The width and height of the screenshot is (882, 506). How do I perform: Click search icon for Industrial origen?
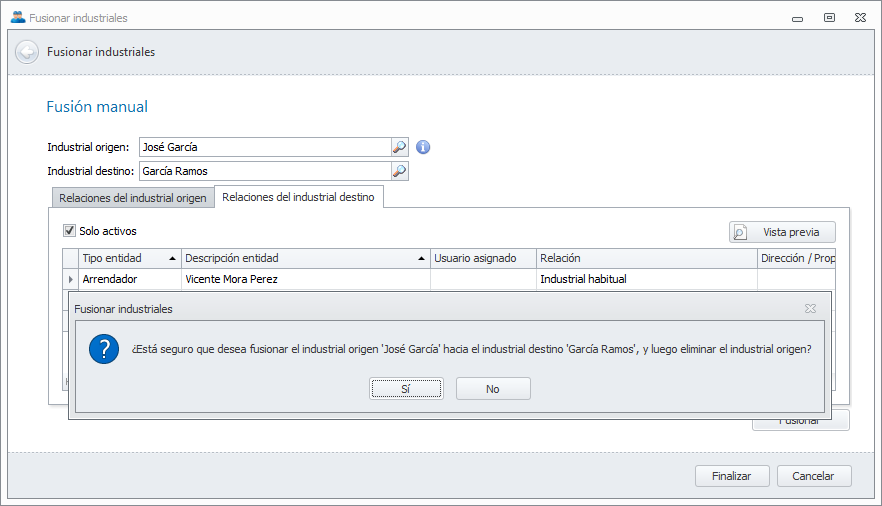[399, 147]
